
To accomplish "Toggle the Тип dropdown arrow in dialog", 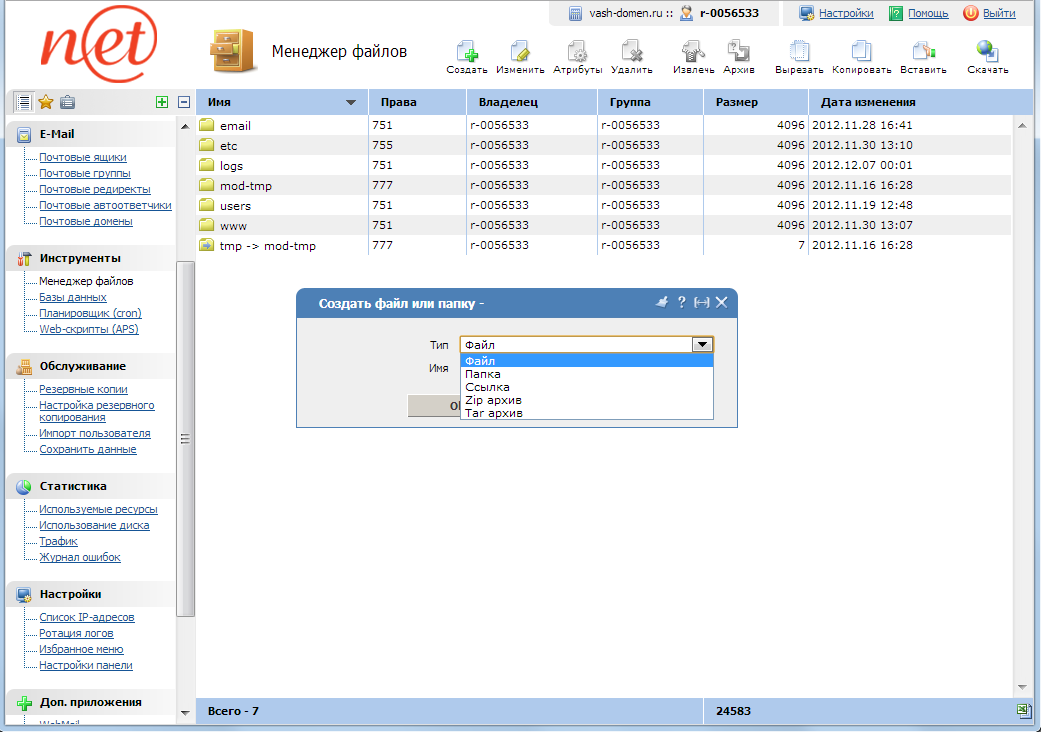I will coord(702,344).
